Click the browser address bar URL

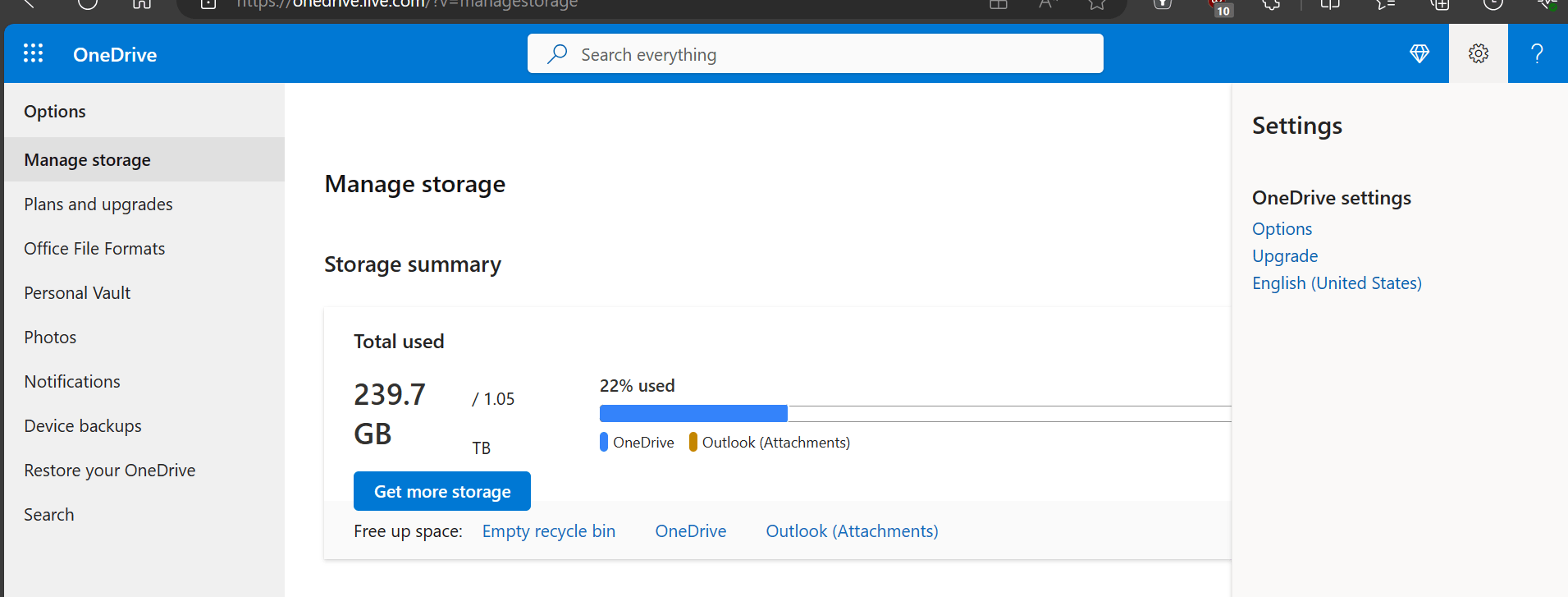click(x=408, y=4)
